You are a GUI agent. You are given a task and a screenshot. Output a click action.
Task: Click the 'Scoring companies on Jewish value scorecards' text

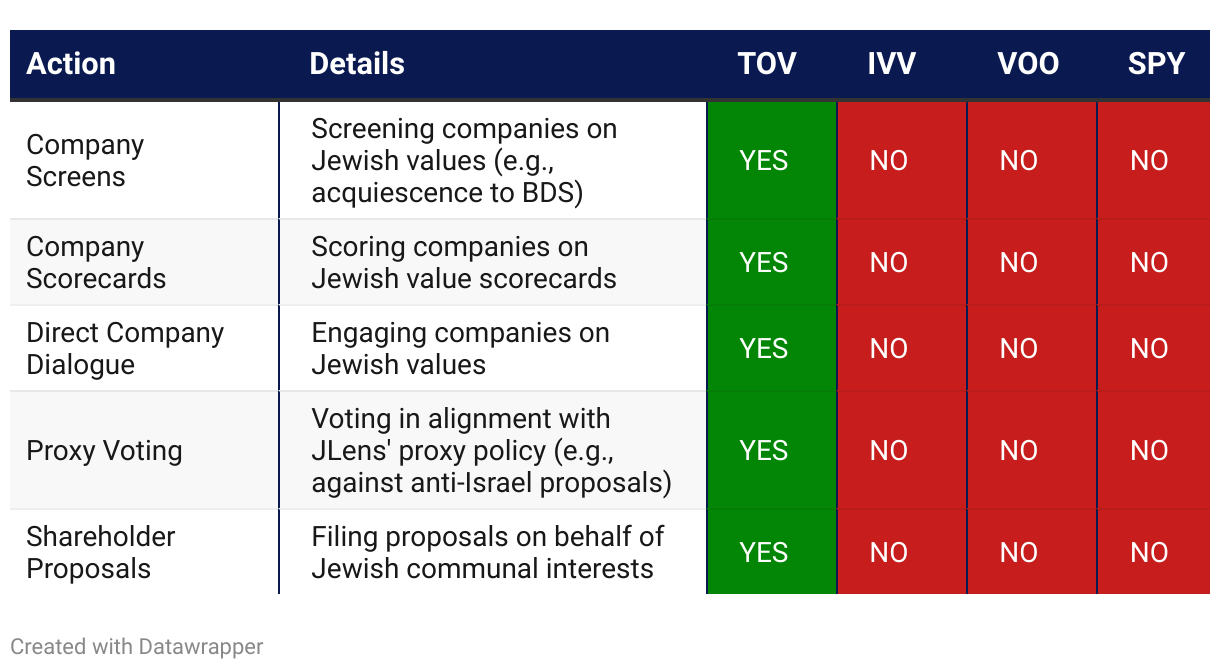464,263
